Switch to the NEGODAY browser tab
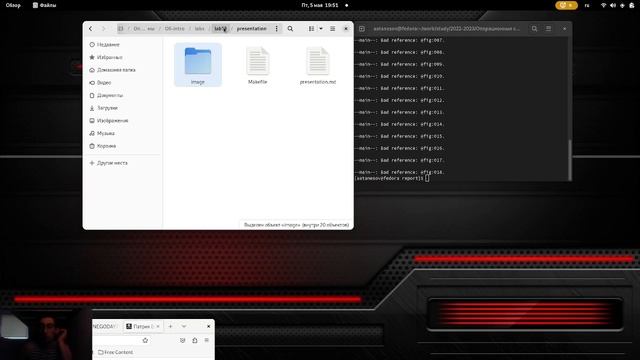The image size is (640, 360). (105, 327)
